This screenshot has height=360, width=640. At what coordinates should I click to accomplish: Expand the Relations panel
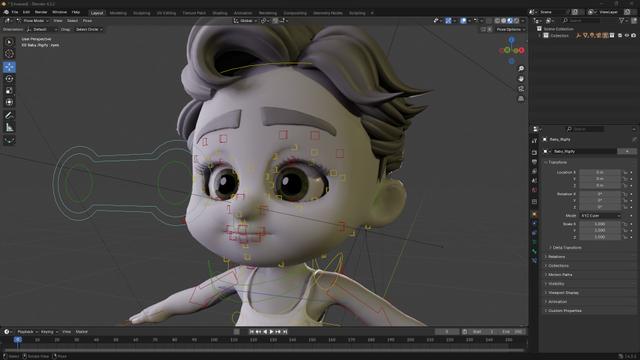click(x=557, y=257)
